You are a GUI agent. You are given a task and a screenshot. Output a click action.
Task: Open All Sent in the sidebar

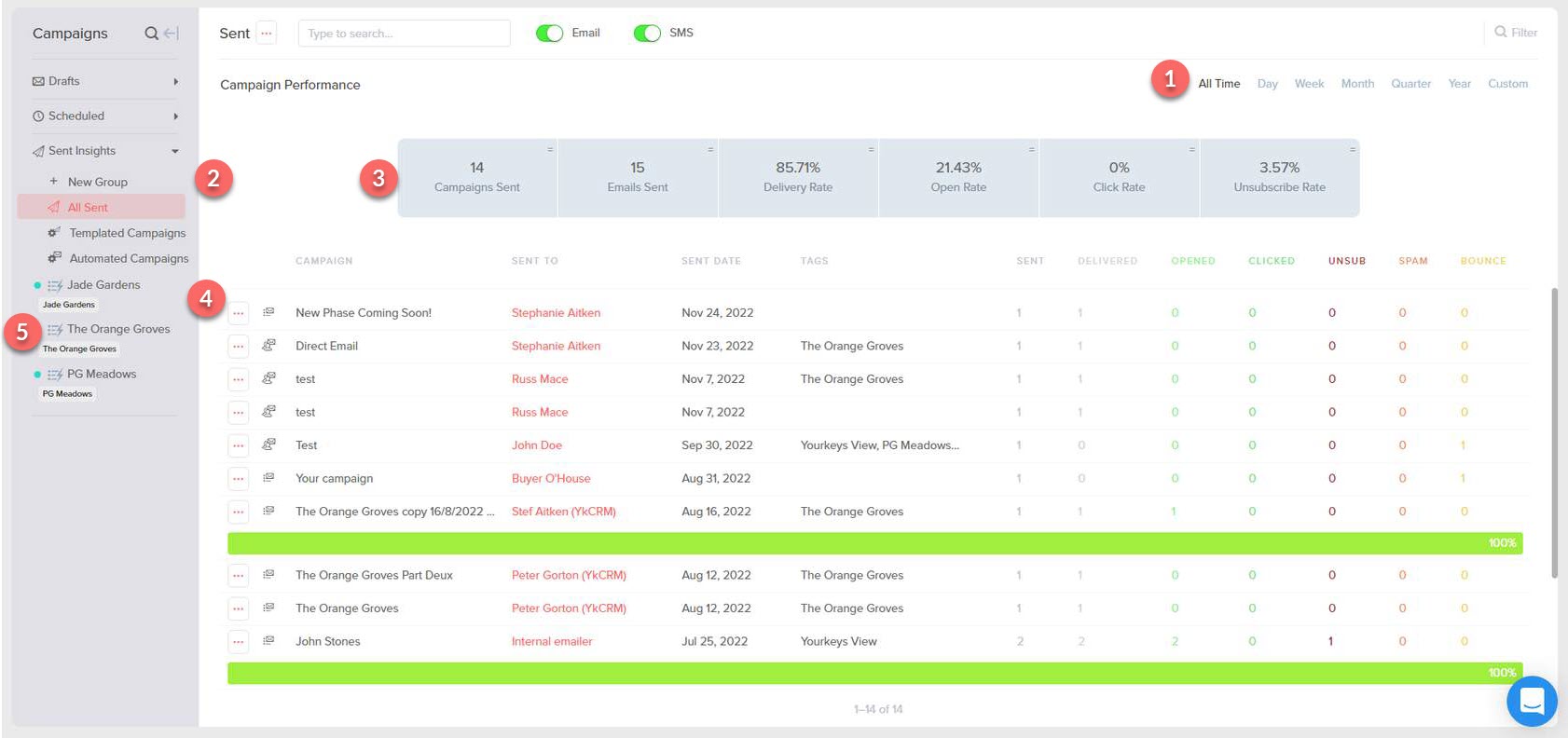pyautogui.click(x=101, y=207)
